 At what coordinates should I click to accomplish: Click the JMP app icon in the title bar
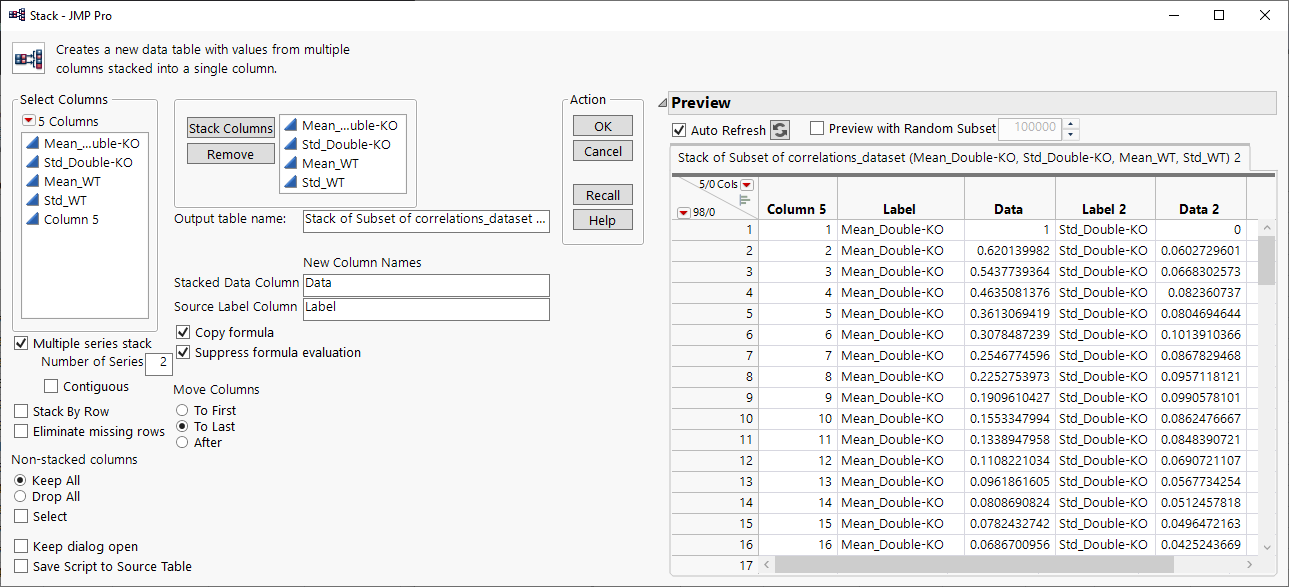point(16,15)
